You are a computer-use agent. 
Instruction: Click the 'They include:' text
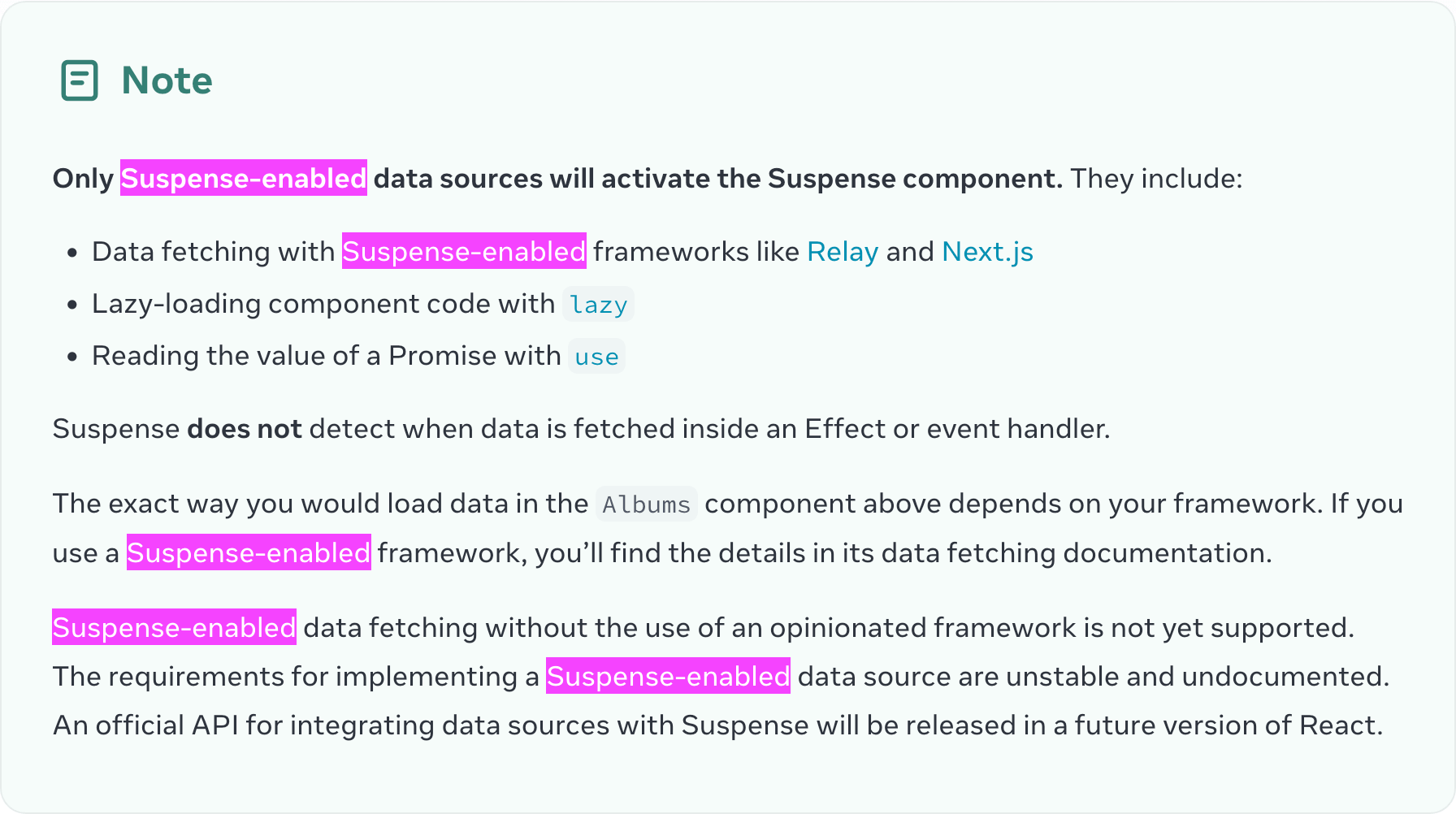[1156, 179]
